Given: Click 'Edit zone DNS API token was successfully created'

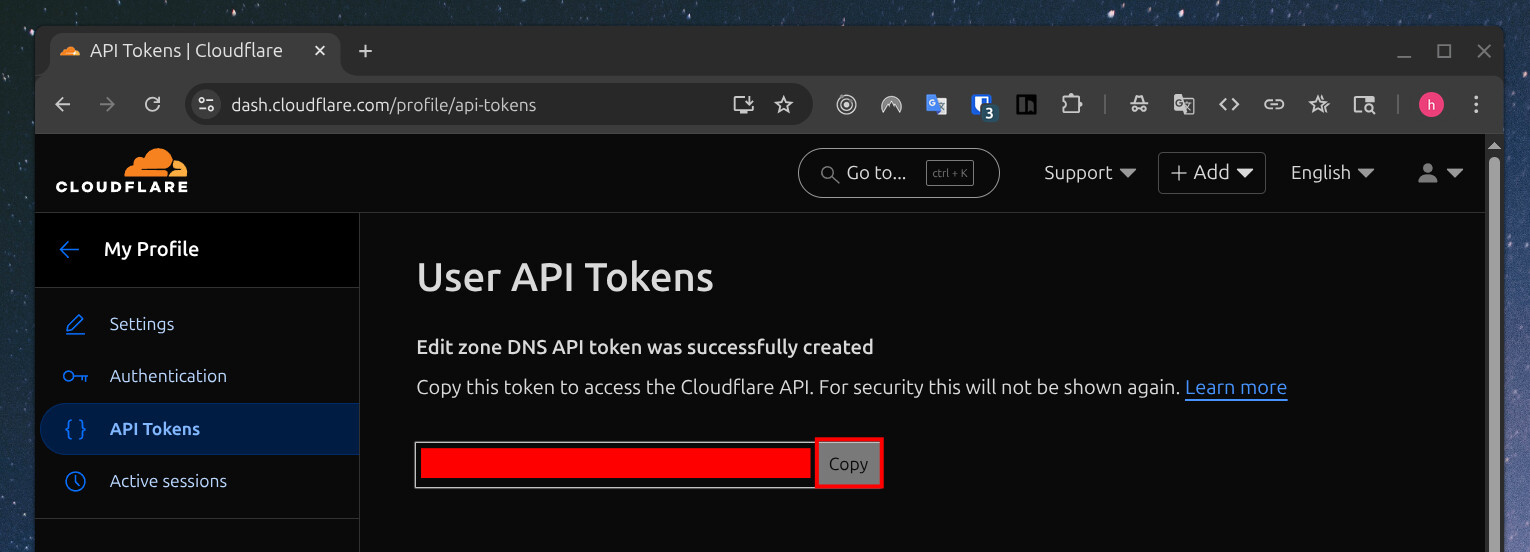Looking at the screenshot, I should coord(645,347).
